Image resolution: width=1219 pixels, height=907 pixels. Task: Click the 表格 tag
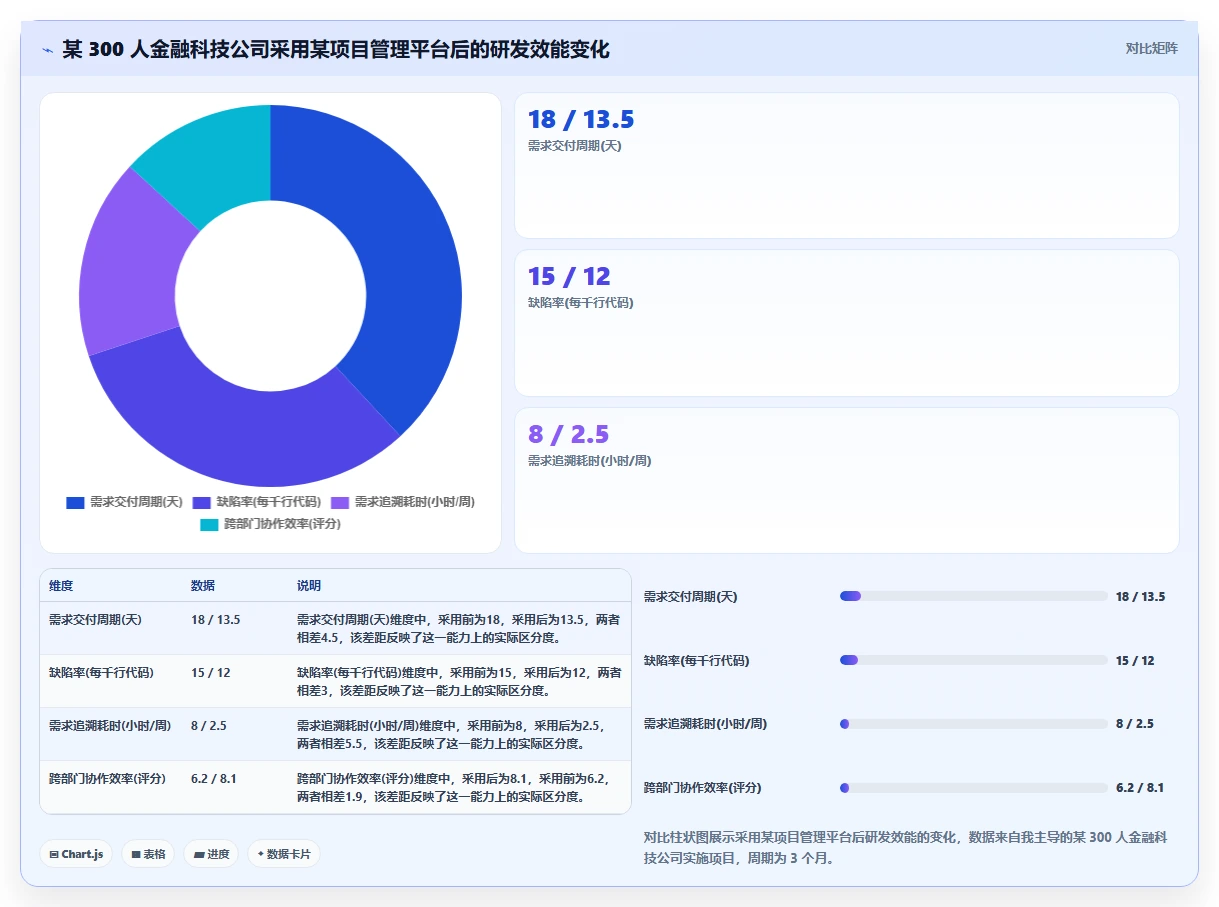pos(148,854)
